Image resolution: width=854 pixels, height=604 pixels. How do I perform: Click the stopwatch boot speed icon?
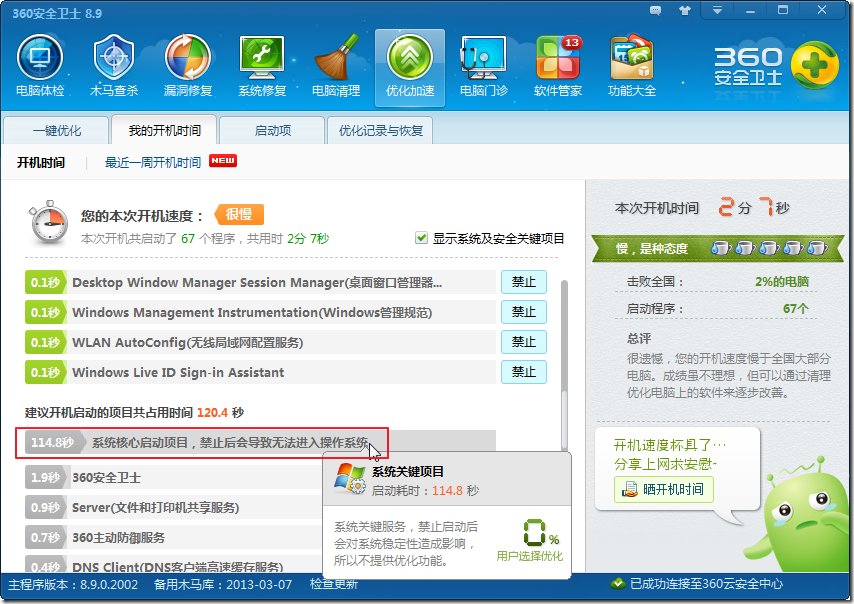pyautogui.click(x=49, y=223)
